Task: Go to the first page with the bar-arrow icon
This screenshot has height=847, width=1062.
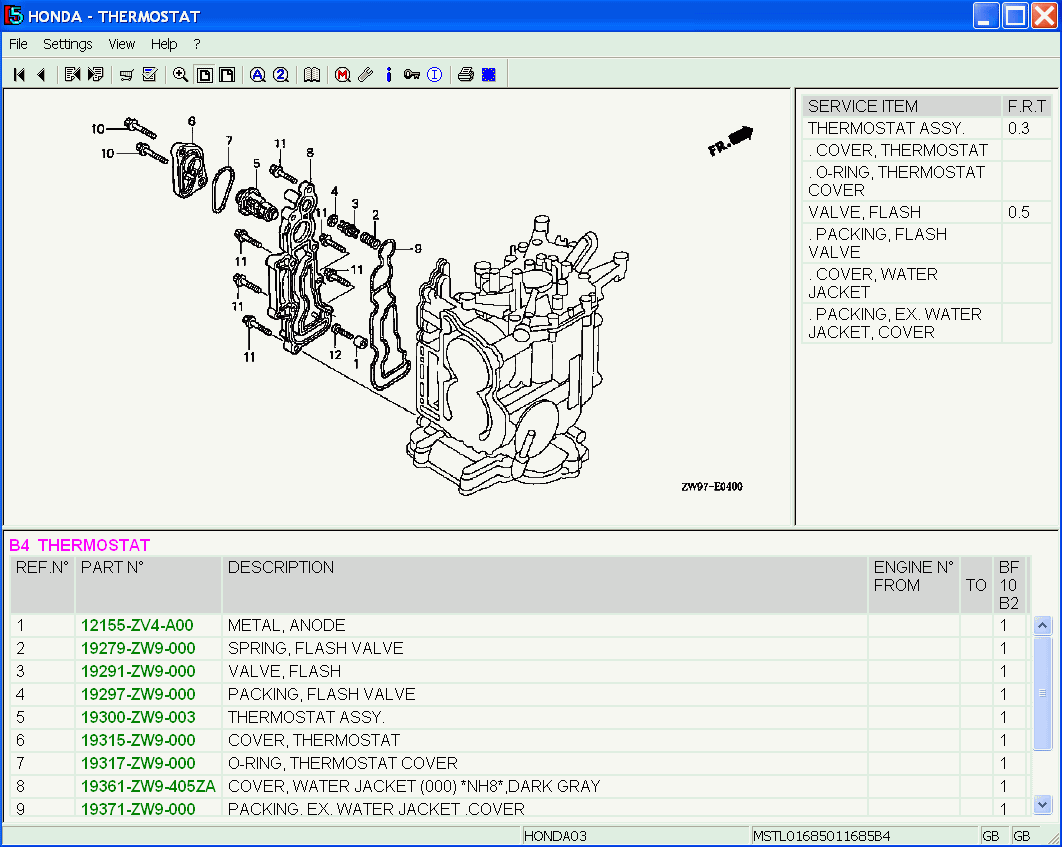Action: (x=20, y=74)
